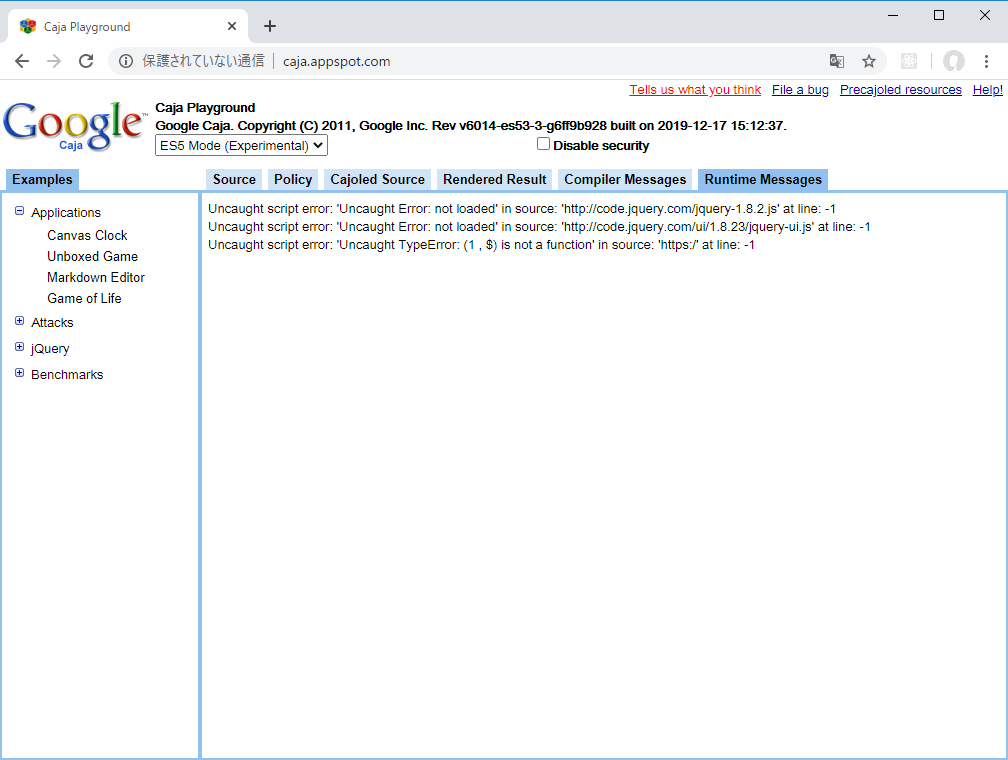Open the browser's Translate page icon

pos(836,61)
